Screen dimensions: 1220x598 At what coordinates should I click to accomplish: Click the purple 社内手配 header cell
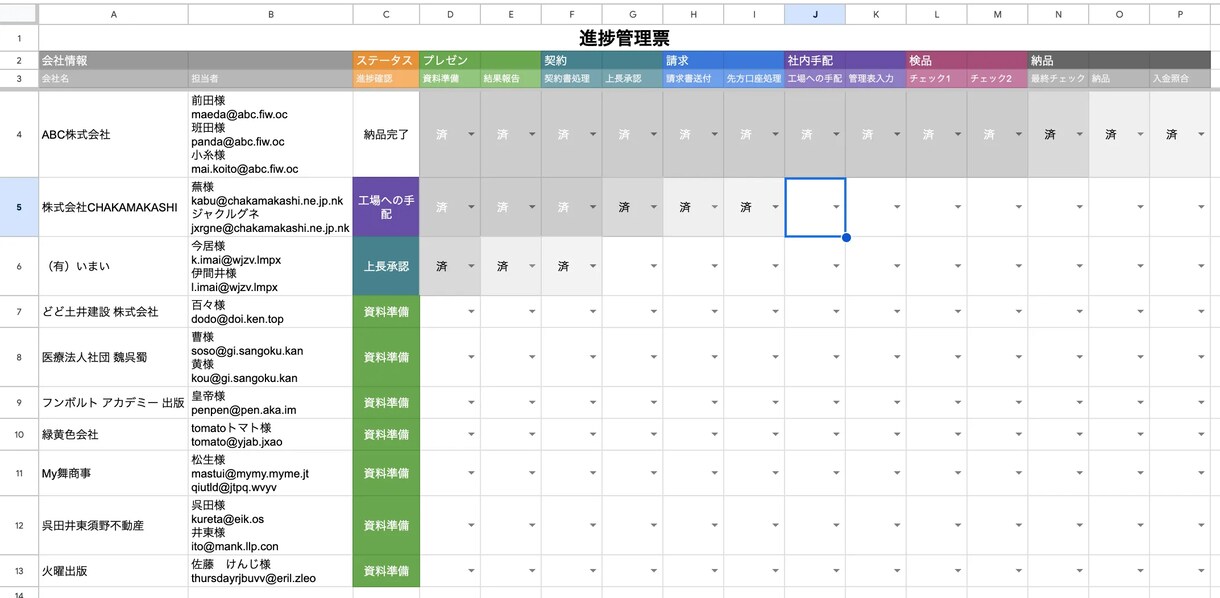tap(845, 60)
